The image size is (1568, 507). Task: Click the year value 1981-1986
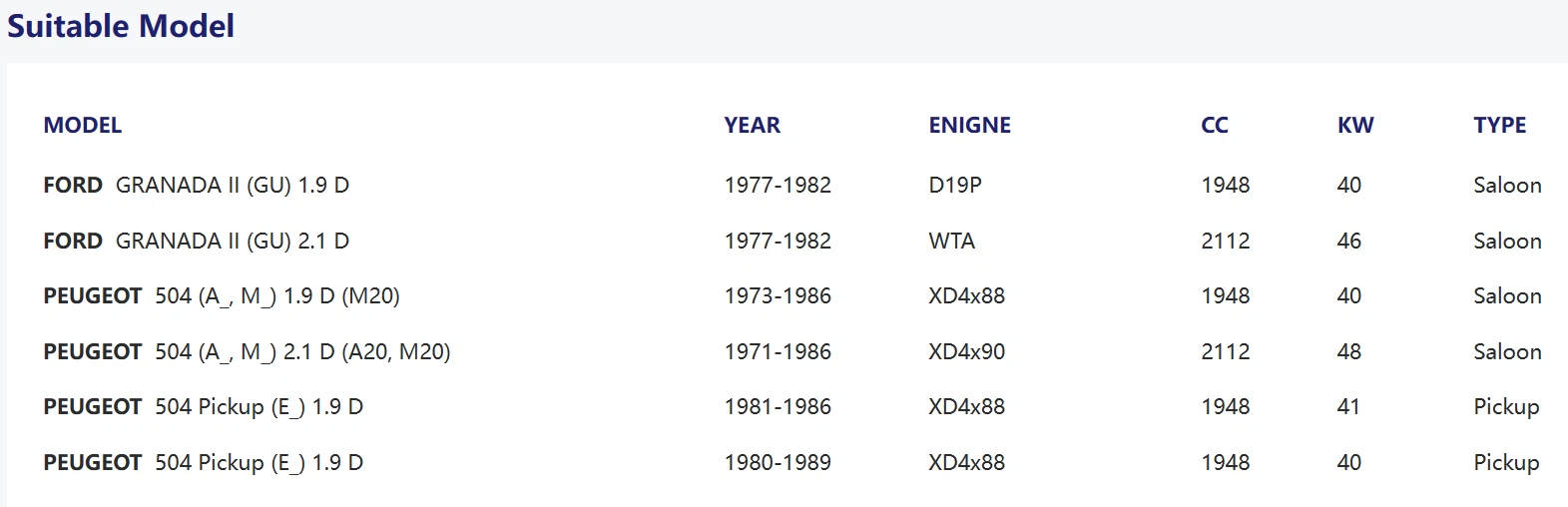tap(778, 407)
